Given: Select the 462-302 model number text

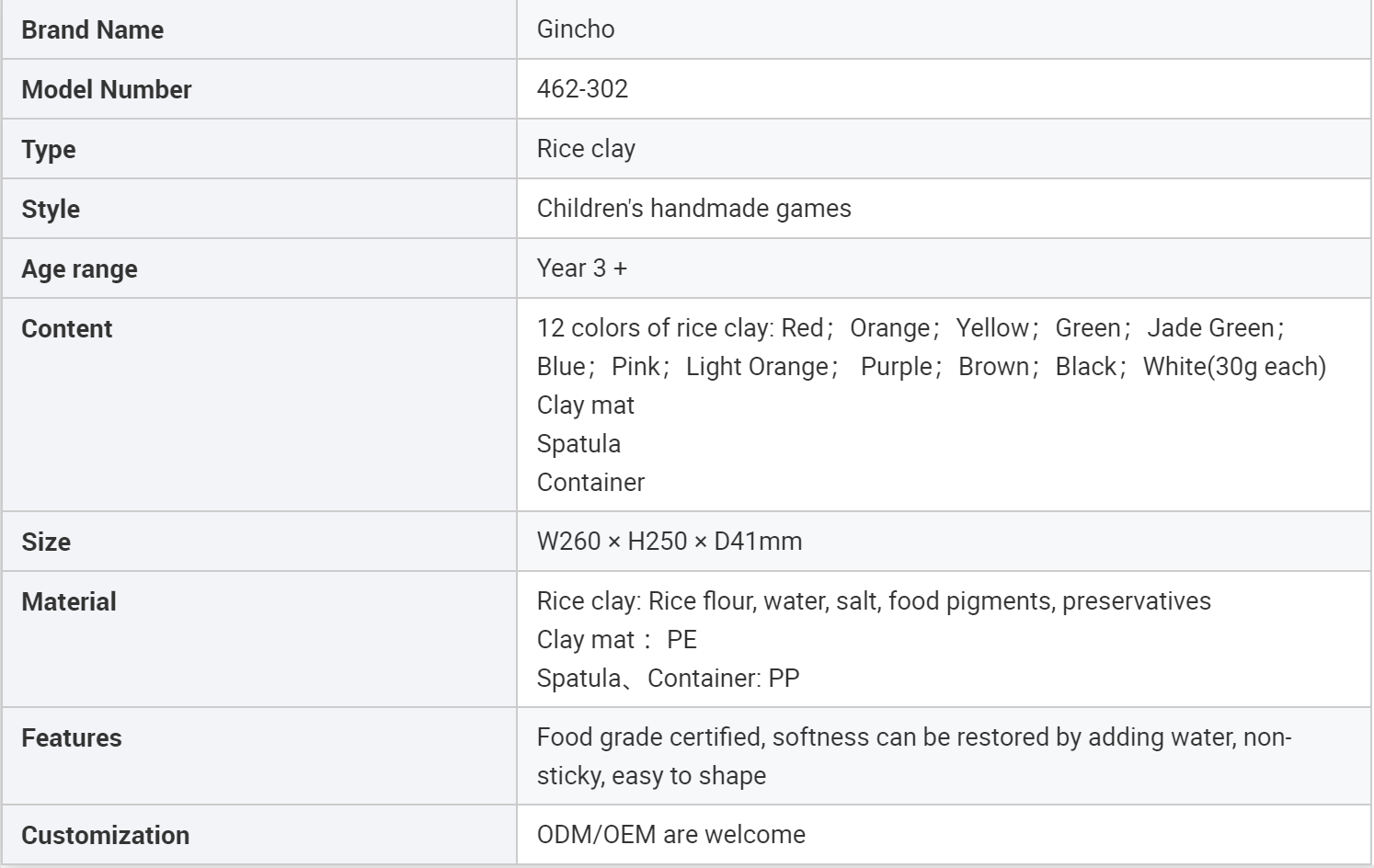Looking at the screenshot, I should tap(582, 89).
